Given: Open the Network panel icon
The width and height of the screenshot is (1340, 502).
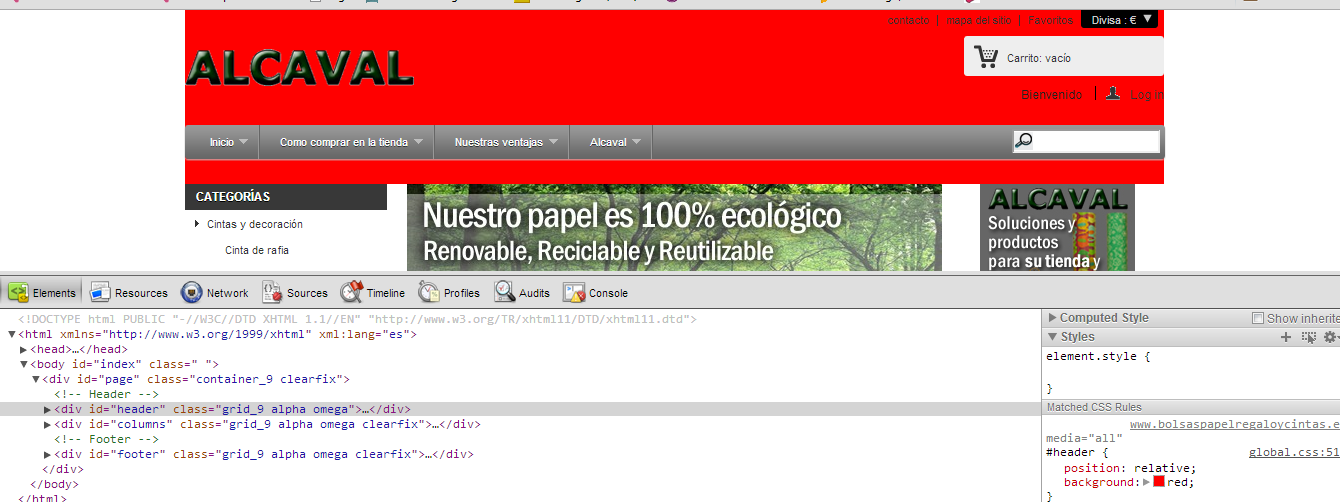Looking at the screenshot, I should tap(191, 292).
